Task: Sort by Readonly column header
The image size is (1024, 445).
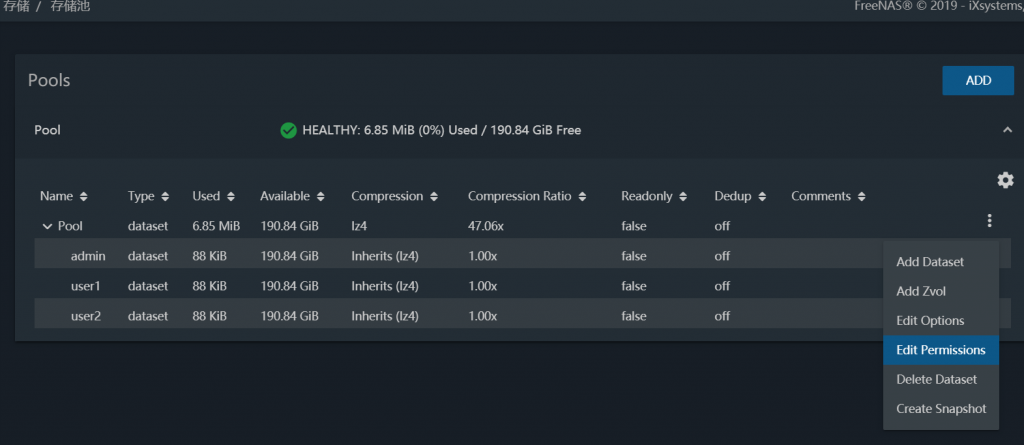Action: (646, 197)
